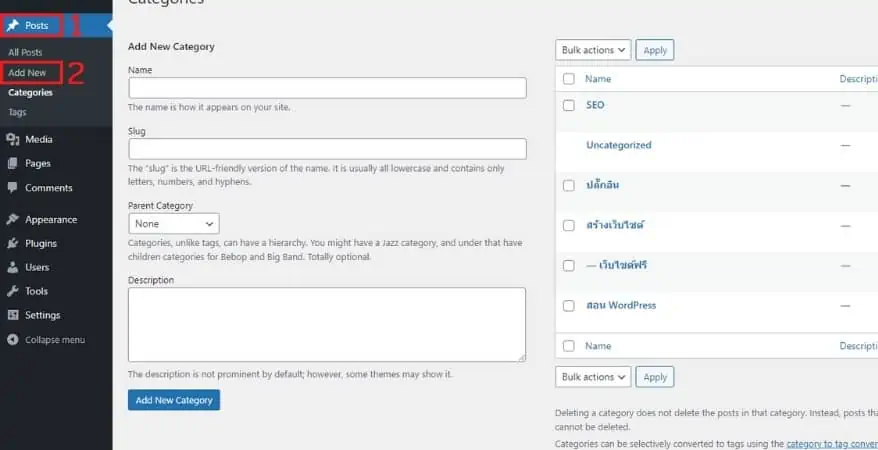
Task: Check the SEO category checkbox
Action: (x=568, y=105)
